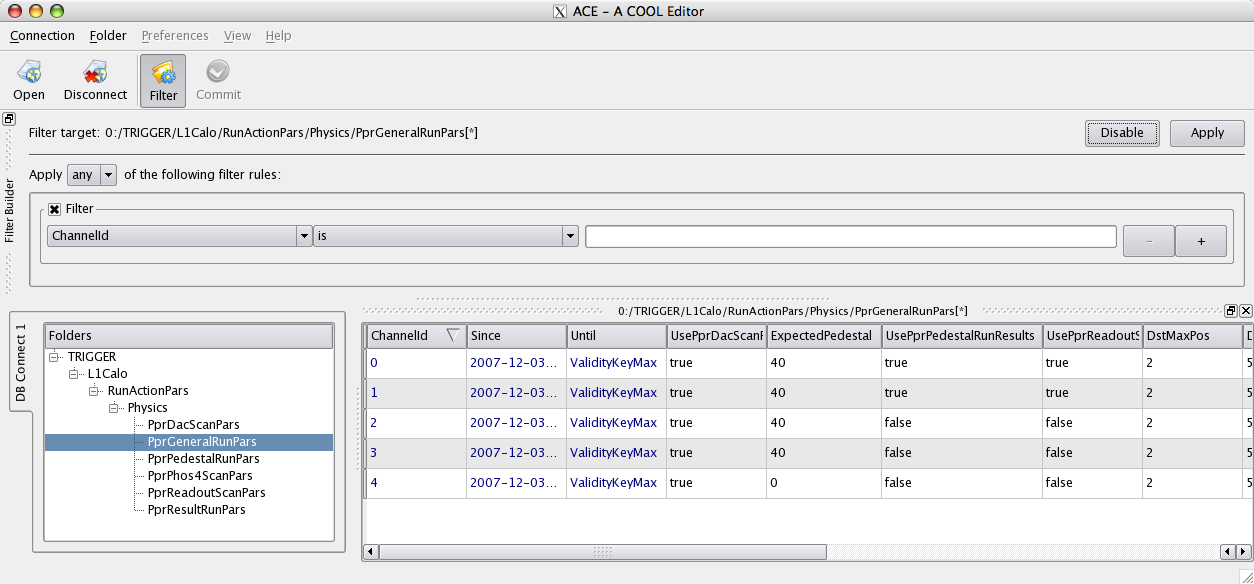Screen dimensions: 1254x584
Task: Float the data table panel icon
Action: (1231, 311)
